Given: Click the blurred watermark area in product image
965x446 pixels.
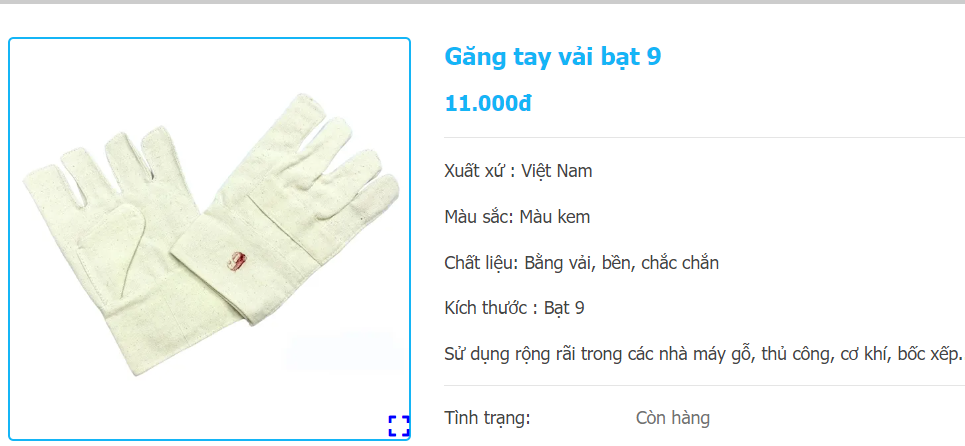Looking at the screenshot, I should [340, 352].
